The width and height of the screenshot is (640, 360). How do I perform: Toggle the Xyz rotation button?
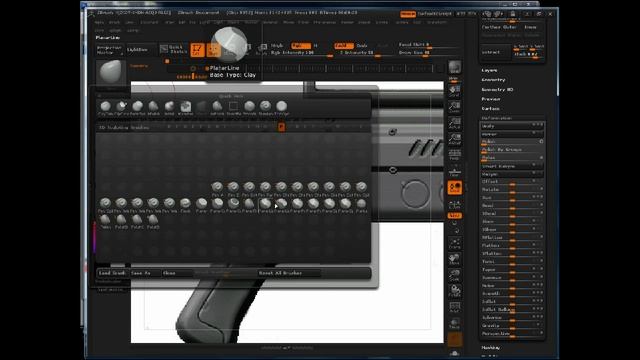pyautogui.click(x=454, y=215)
